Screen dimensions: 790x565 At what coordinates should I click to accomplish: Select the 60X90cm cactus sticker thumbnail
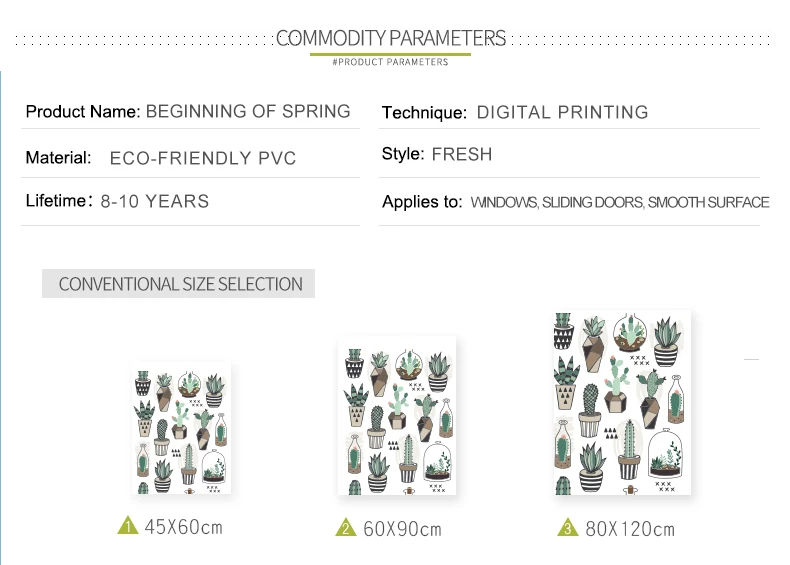(397, 415)
